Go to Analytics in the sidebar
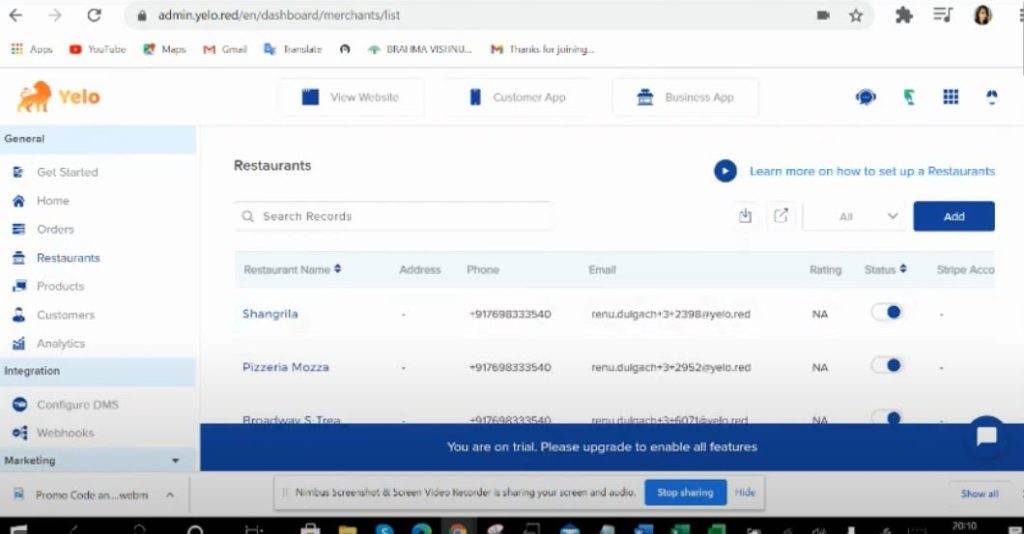 coord(60,343)
